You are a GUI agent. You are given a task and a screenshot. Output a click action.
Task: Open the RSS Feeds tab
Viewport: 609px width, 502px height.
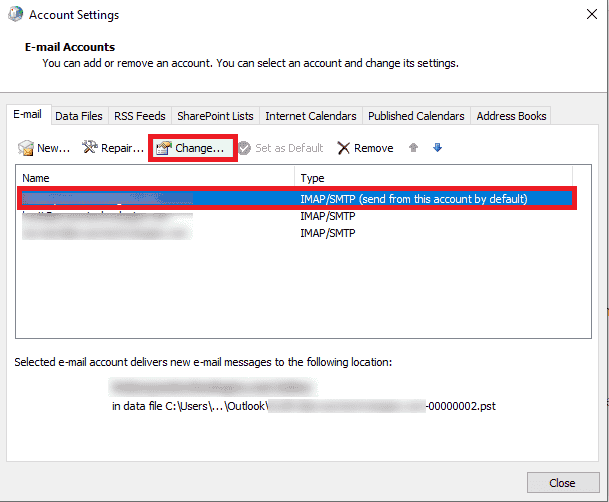click(x=140, y=116)
